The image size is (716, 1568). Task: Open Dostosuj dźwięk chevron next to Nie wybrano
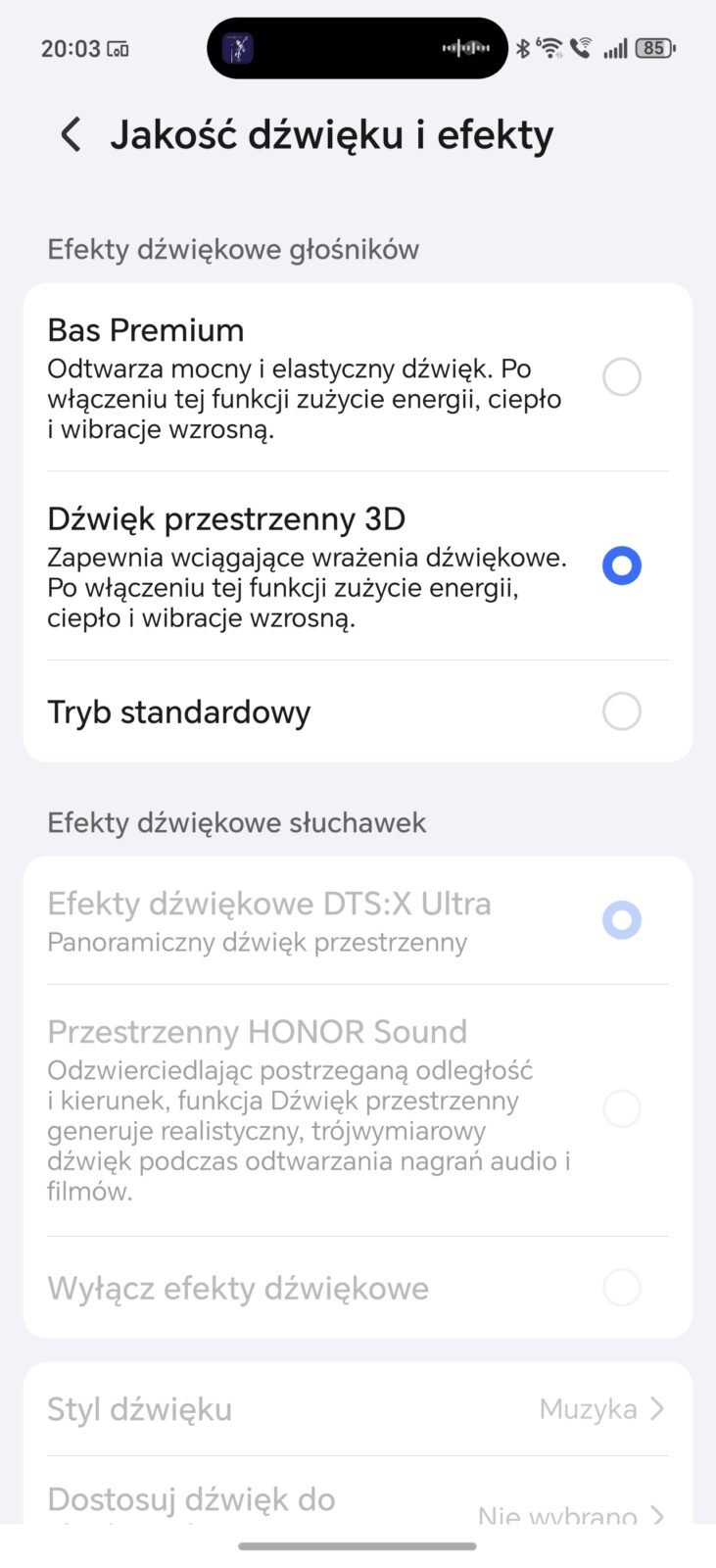pos(657,1515)
